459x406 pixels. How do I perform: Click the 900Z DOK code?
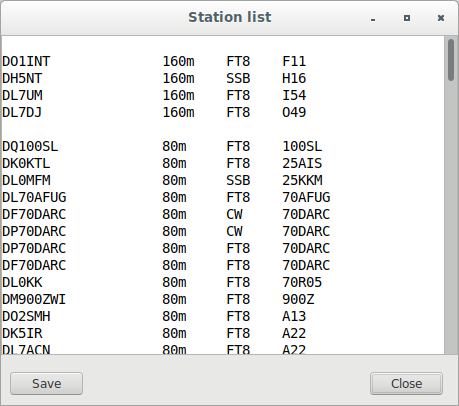click(298, 300)
